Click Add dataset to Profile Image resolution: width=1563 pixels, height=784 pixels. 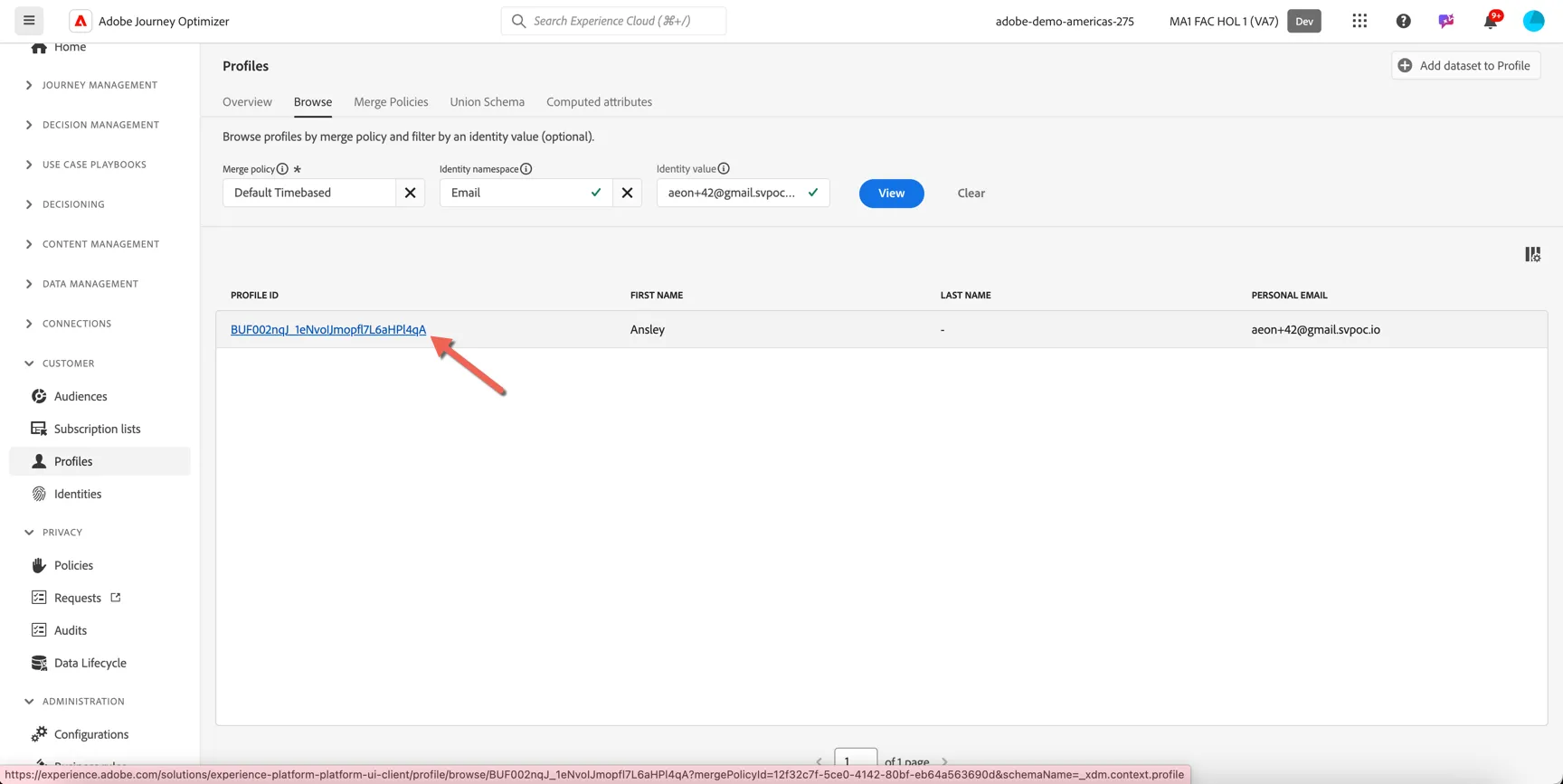point(1465,65)
